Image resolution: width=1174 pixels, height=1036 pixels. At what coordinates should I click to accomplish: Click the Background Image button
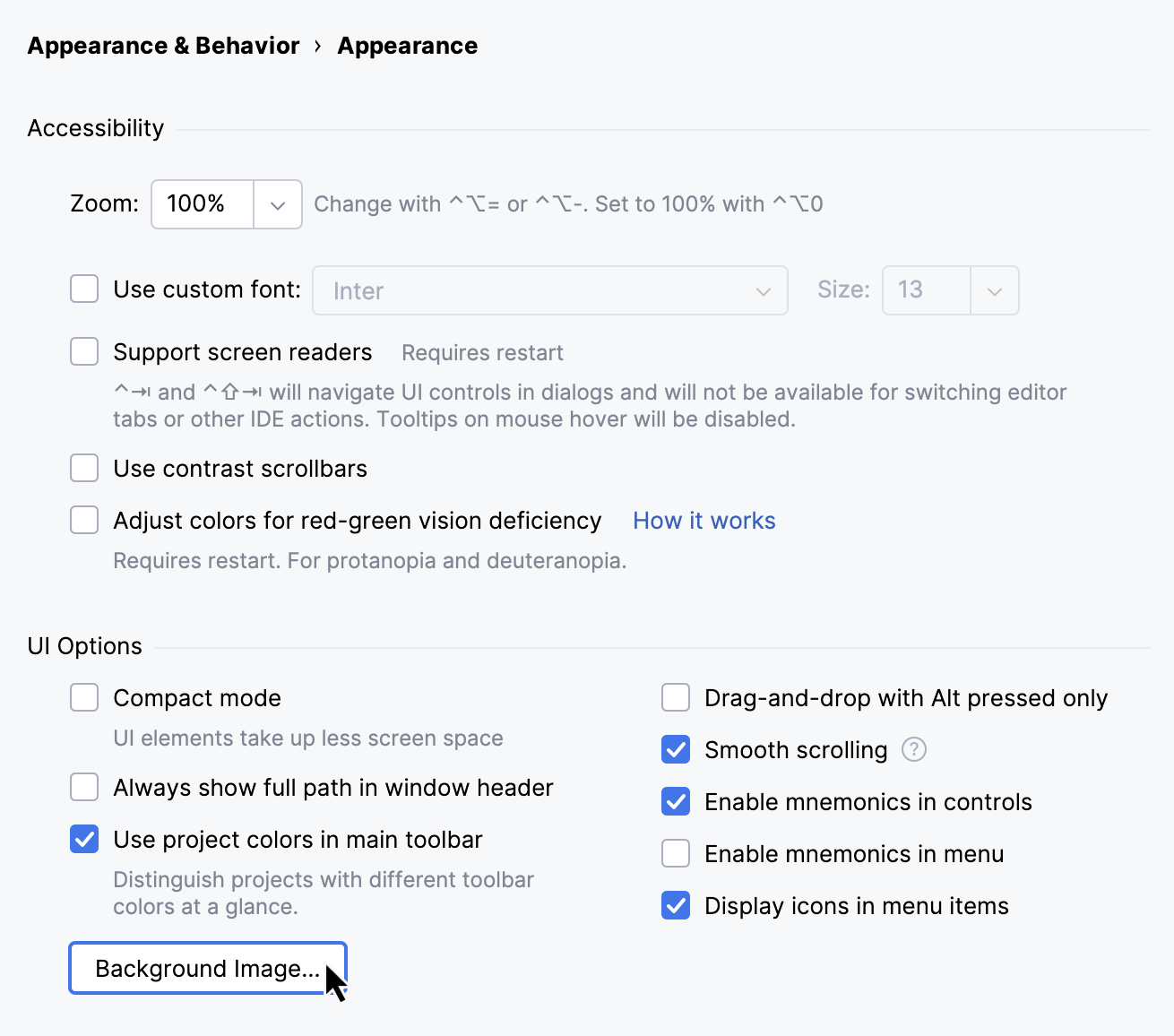pos(207,968)
